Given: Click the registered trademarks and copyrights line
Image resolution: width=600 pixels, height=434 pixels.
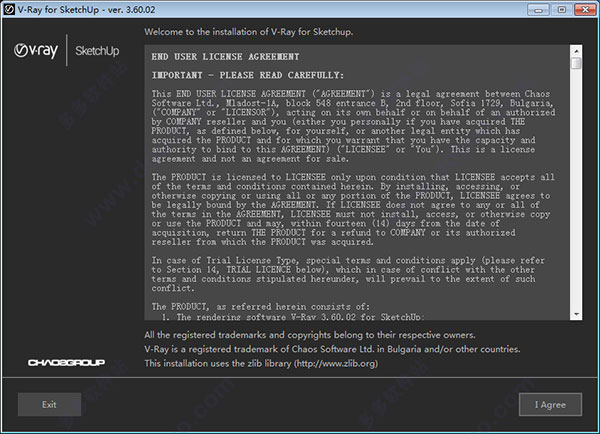Looking at the screenshot, I should (310, 335).
